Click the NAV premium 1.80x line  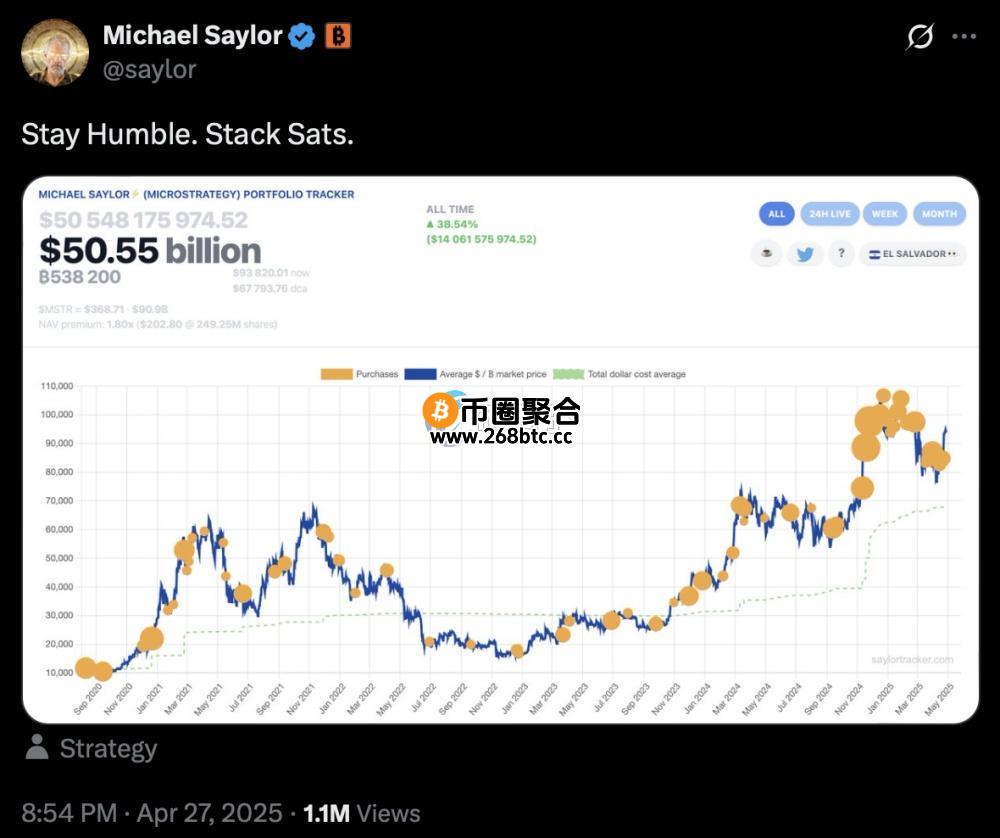click(158, 325)
